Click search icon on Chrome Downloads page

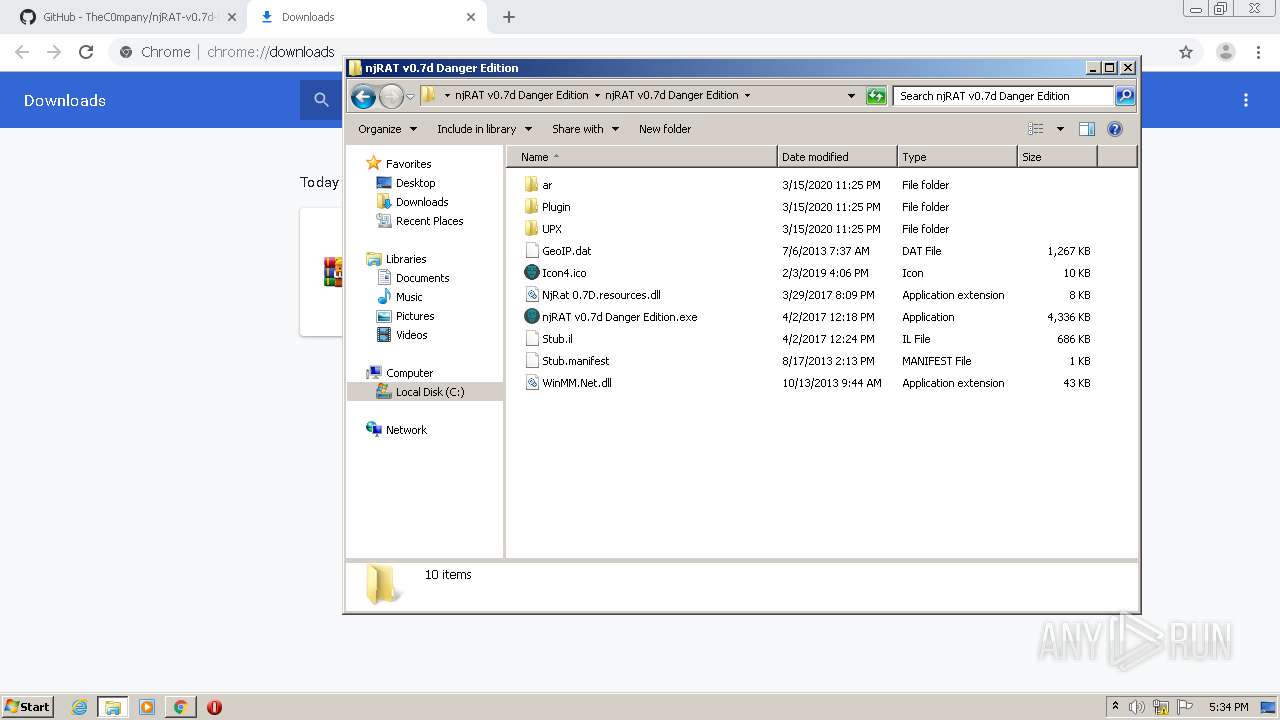pyautogui.click(x=321, y=100)
